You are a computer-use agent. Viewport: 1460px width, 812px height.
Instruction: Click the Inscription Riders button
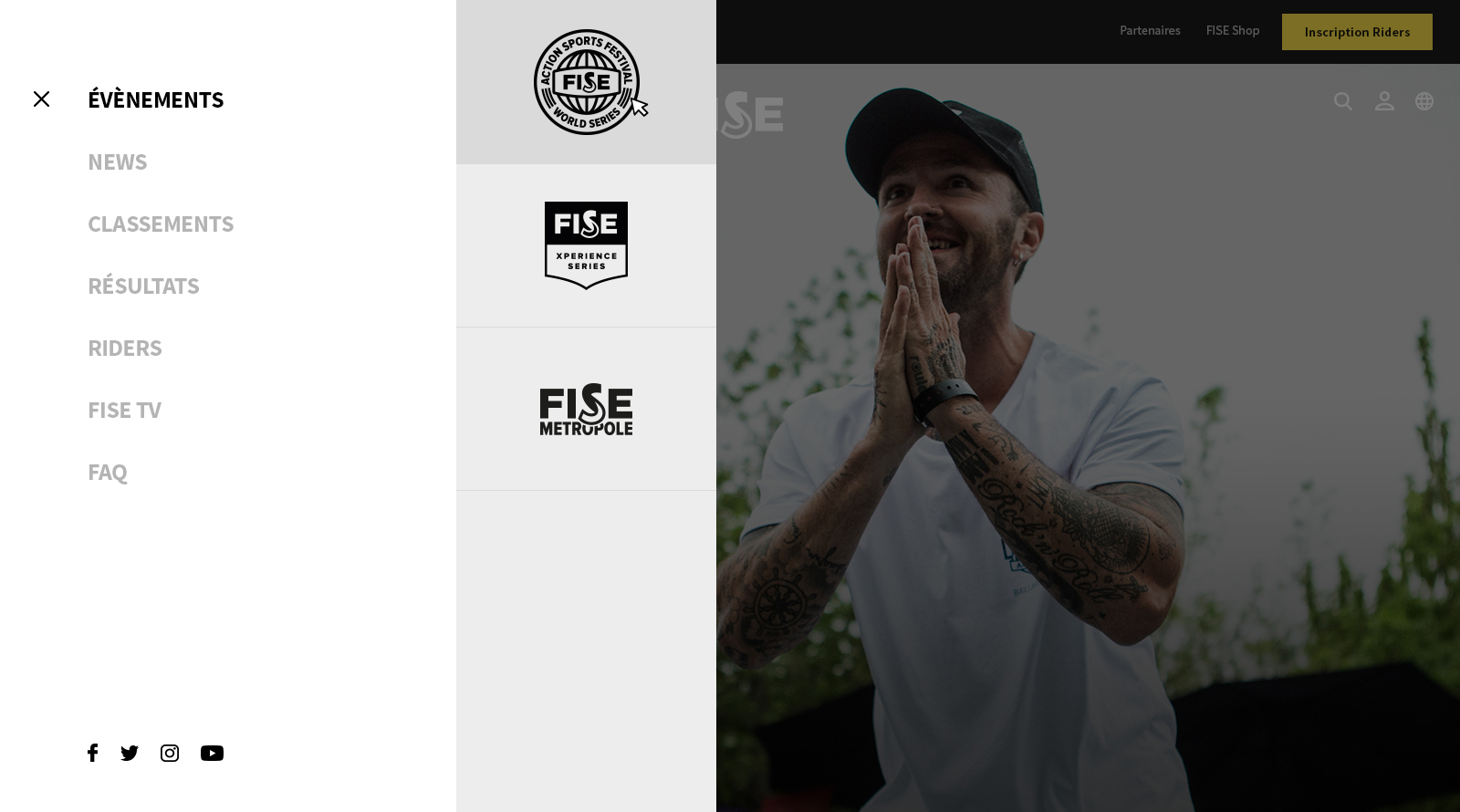click(x=1357, y=32)
